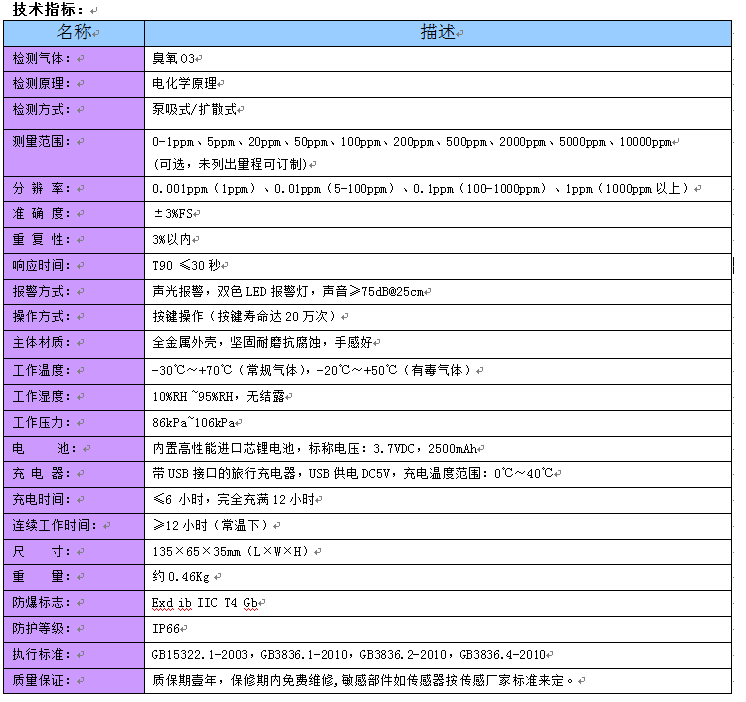The height and width of the screenshot is (702, 746).
Task: Click the 主体材质 label cell
Action: pyautogui.click(x=74, y=344)
